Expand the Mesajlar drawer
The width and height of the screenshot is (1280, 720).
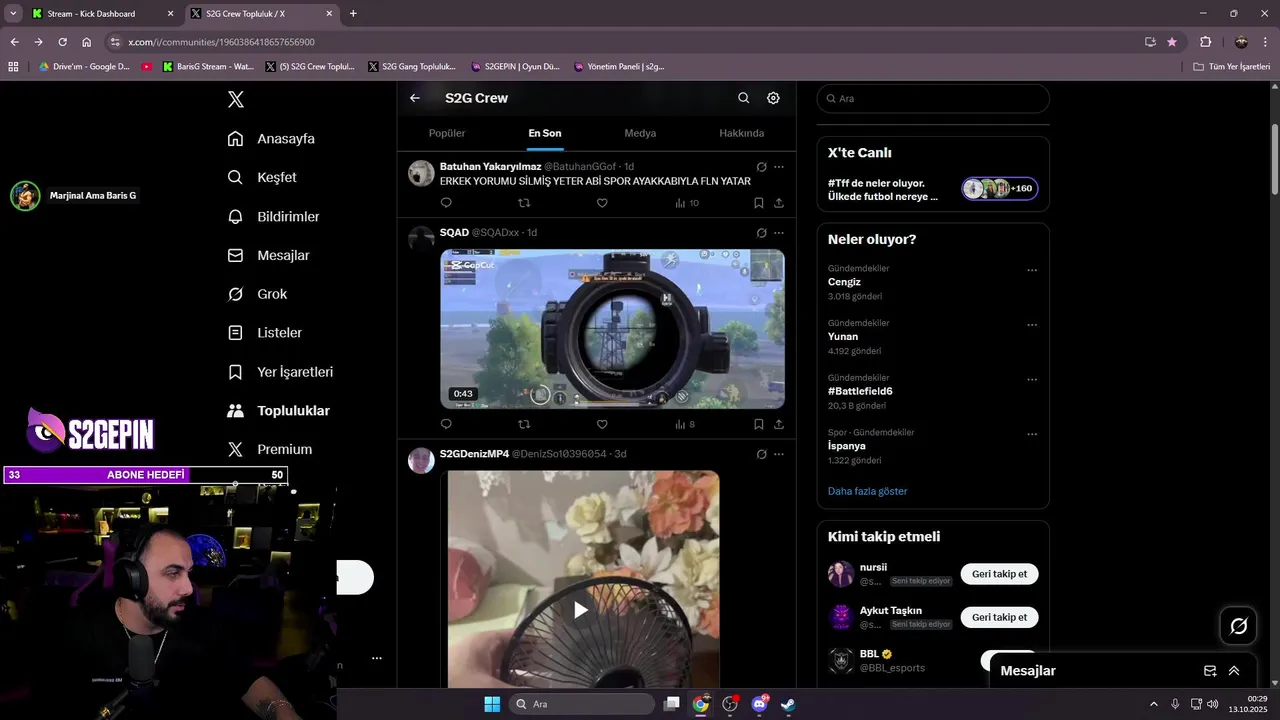[1234, 671]
